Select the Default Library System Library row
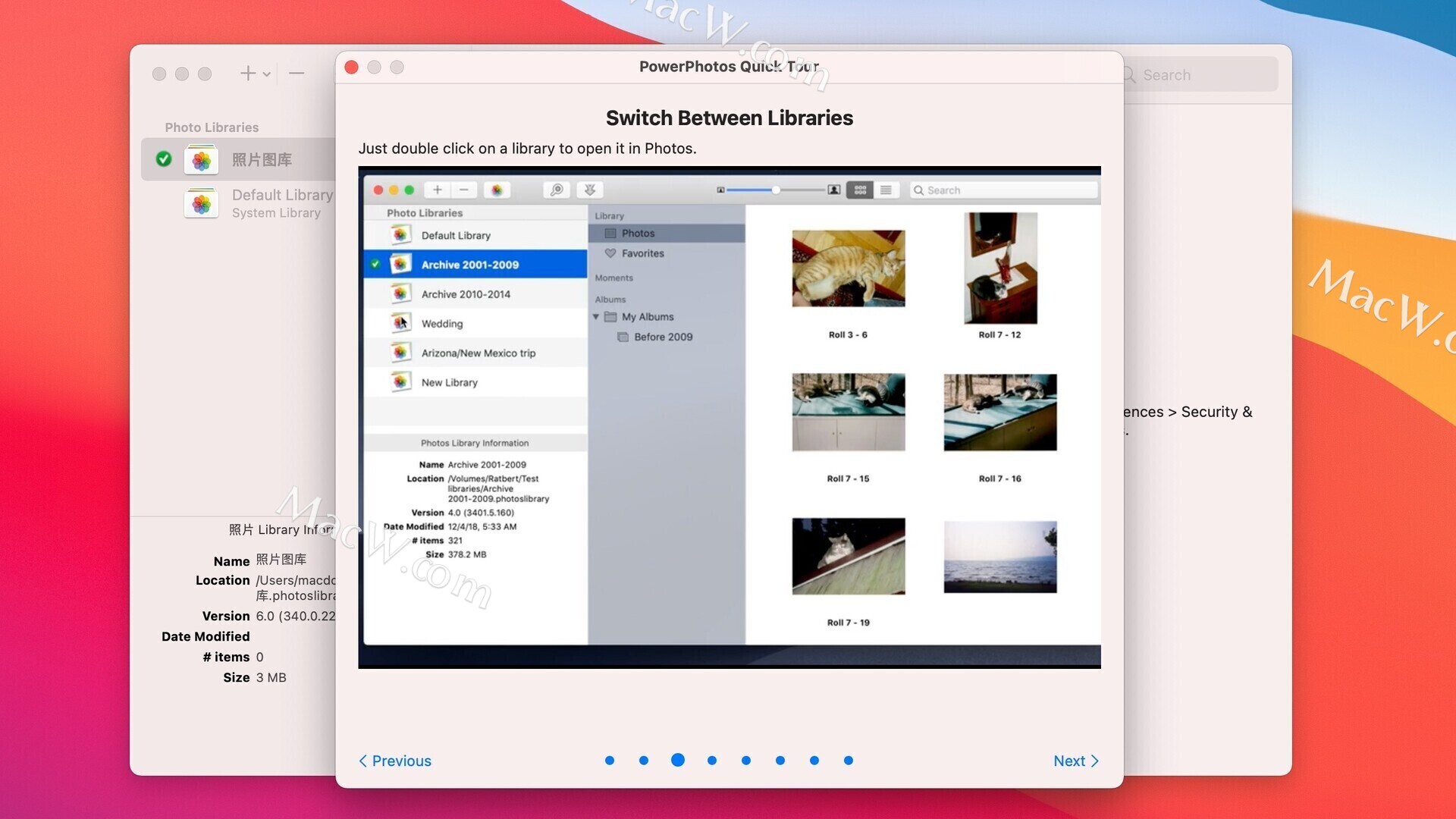The height and width of the screenshot is (819, 1456). pyautogui.click(x=238, y=203)
